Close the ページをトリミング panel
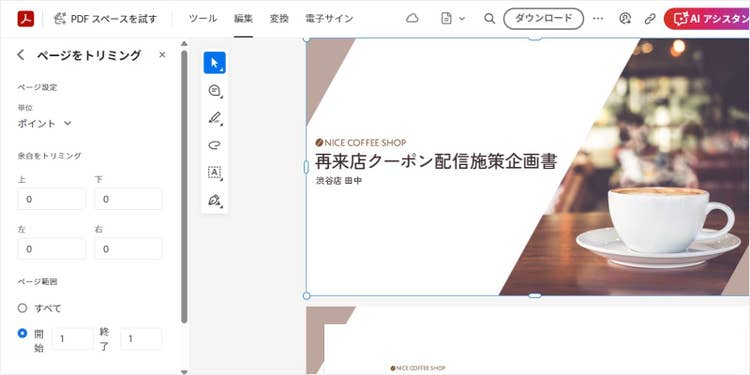Screen dimensions: 750x375 point(162,55)
